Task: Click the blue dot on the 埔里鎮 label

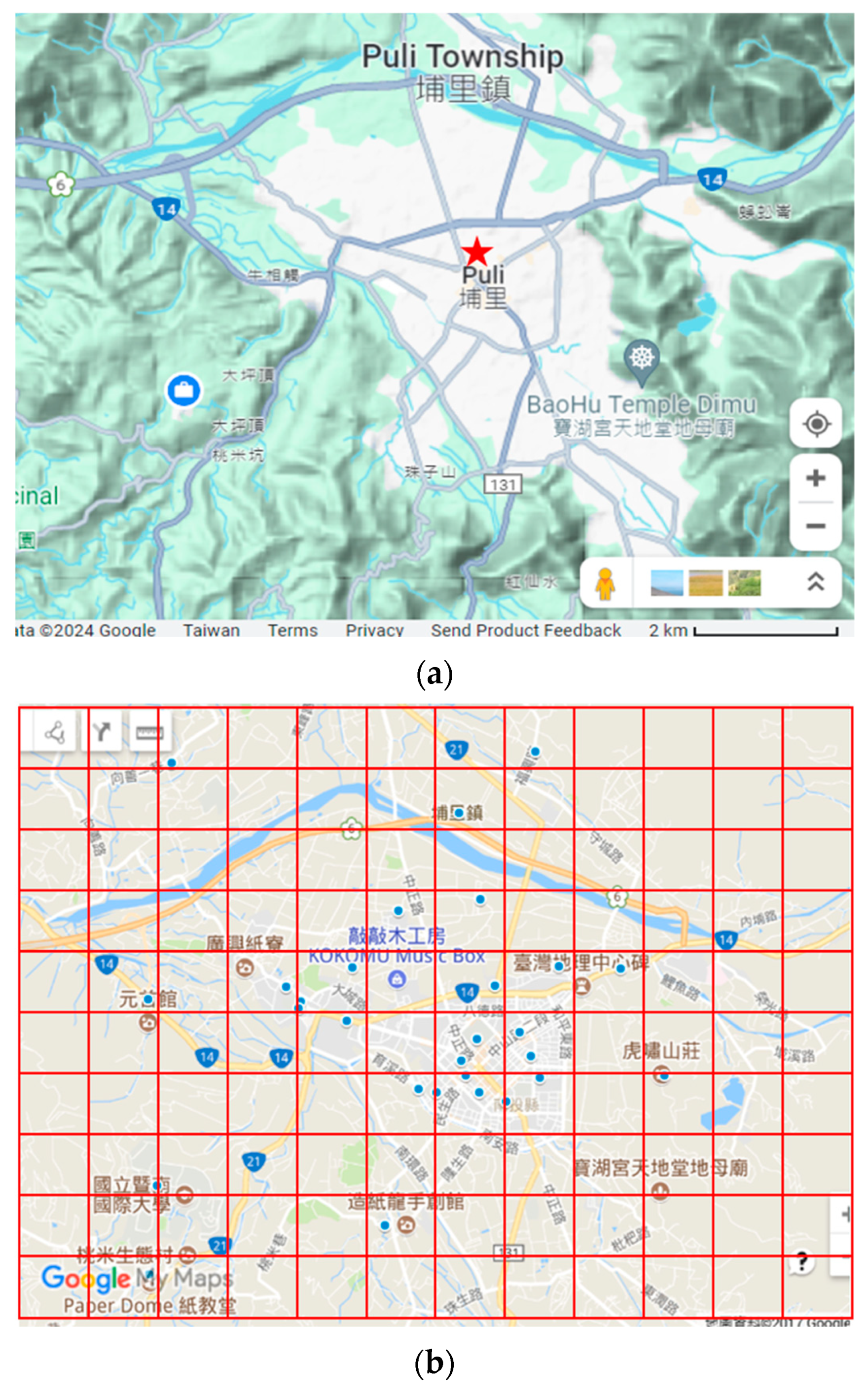Action: [459, 813]
